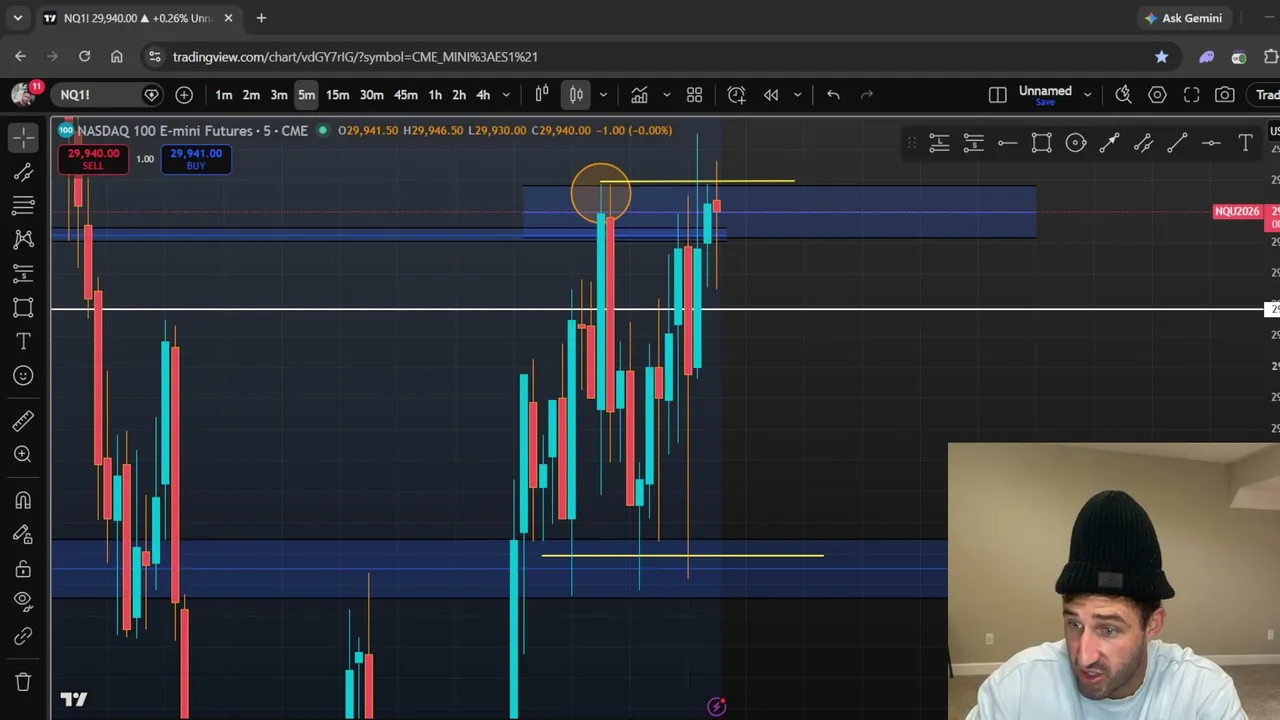
Task: Expand the Unnamed layout dropdown arrow
Action: [x=1087, y=95]
